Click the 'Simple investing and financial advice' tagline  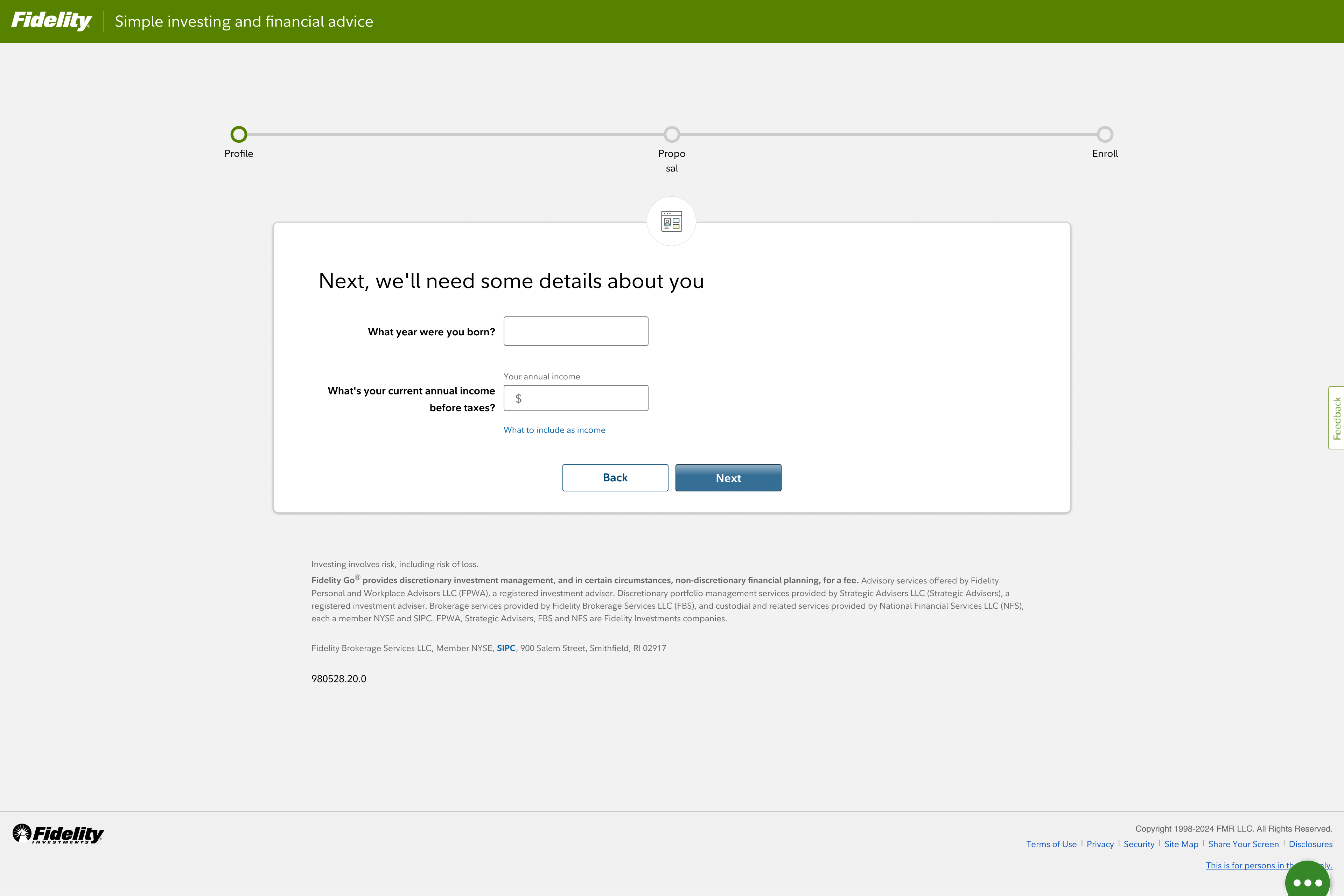click(x=244, y=21)
